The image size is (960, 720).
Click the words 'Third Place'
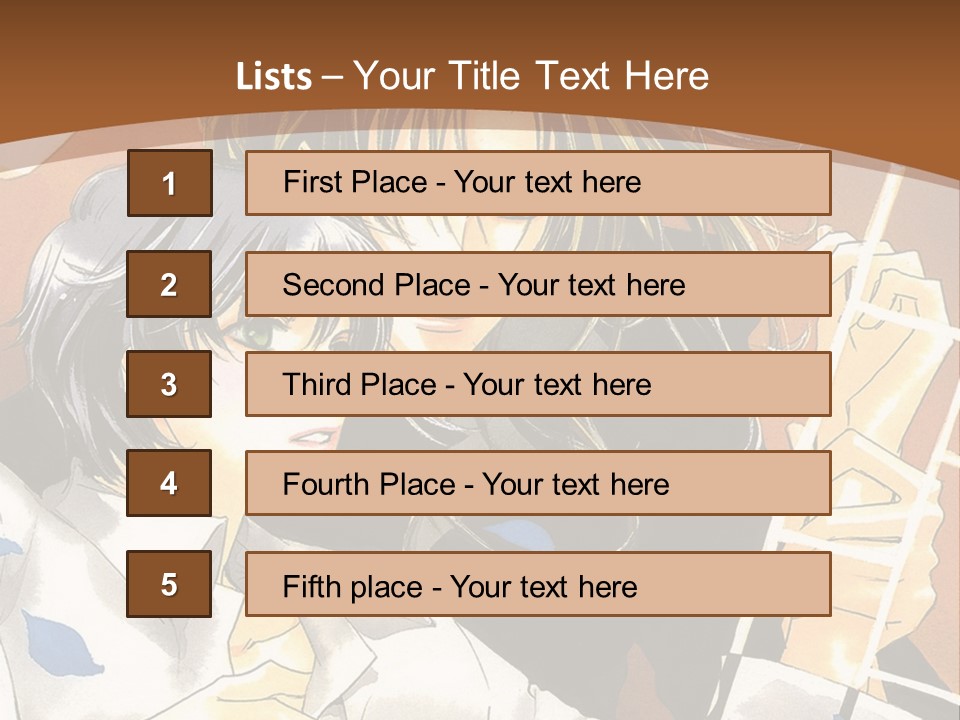[359, 384]
